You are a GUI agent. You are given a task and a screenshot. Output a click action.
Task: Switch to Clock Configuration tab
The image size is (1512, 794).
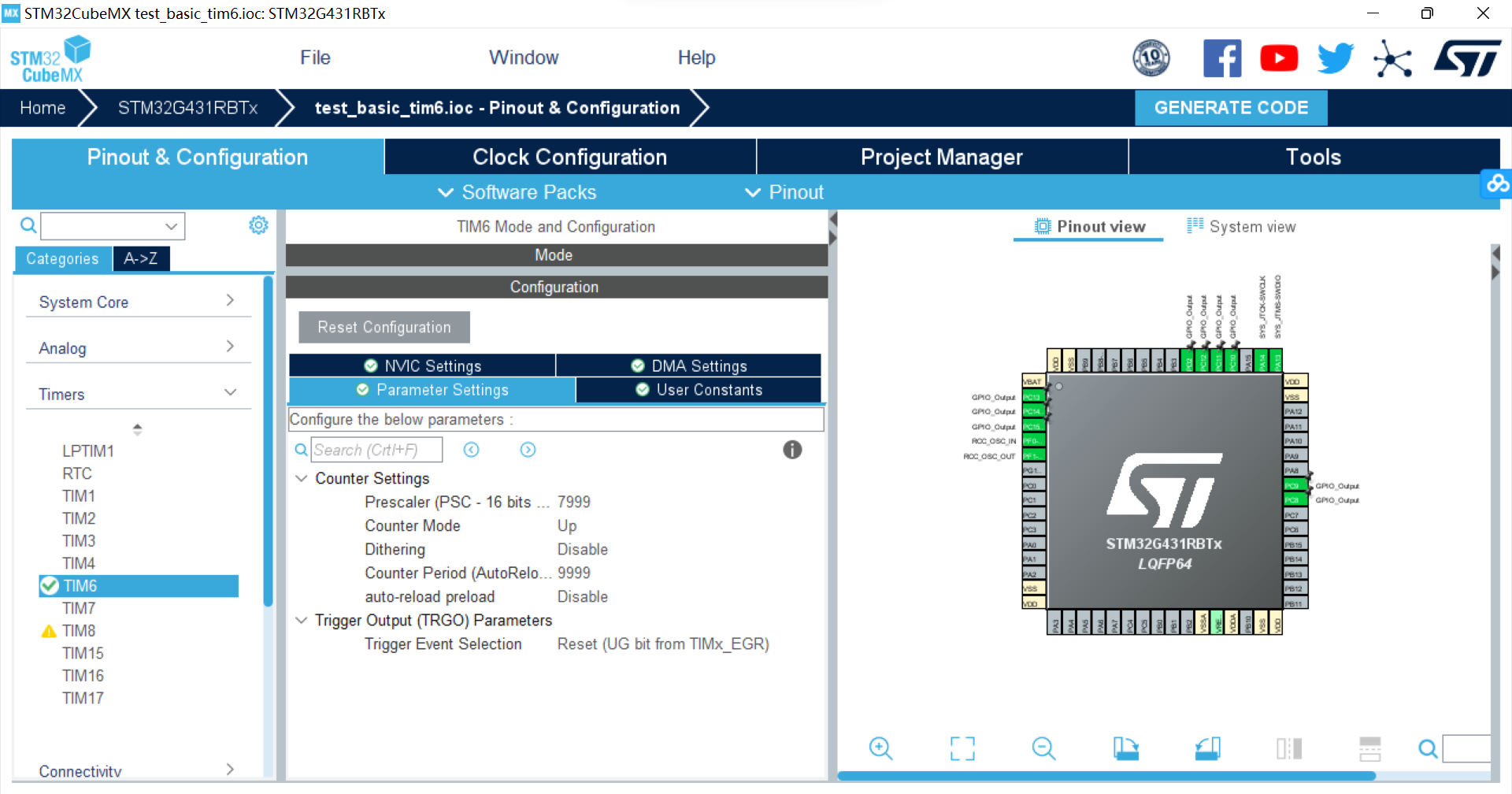(570, 157)
